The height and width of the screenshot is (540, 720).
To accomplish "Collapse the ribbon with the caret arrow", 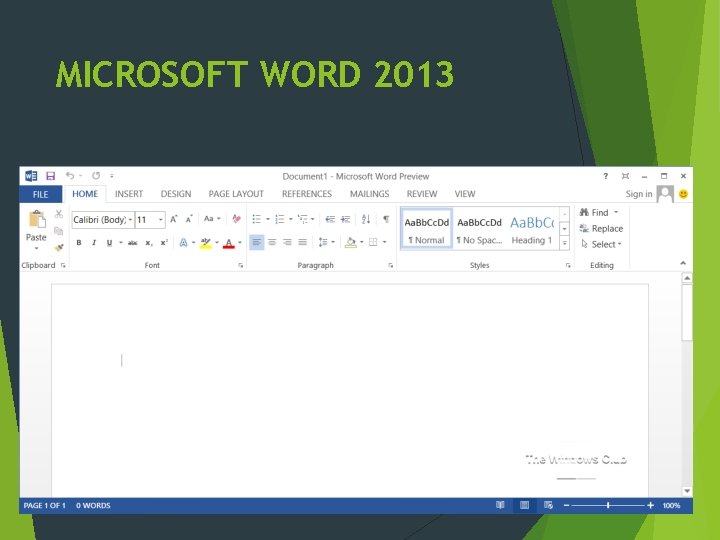I will tap(683, 263).
